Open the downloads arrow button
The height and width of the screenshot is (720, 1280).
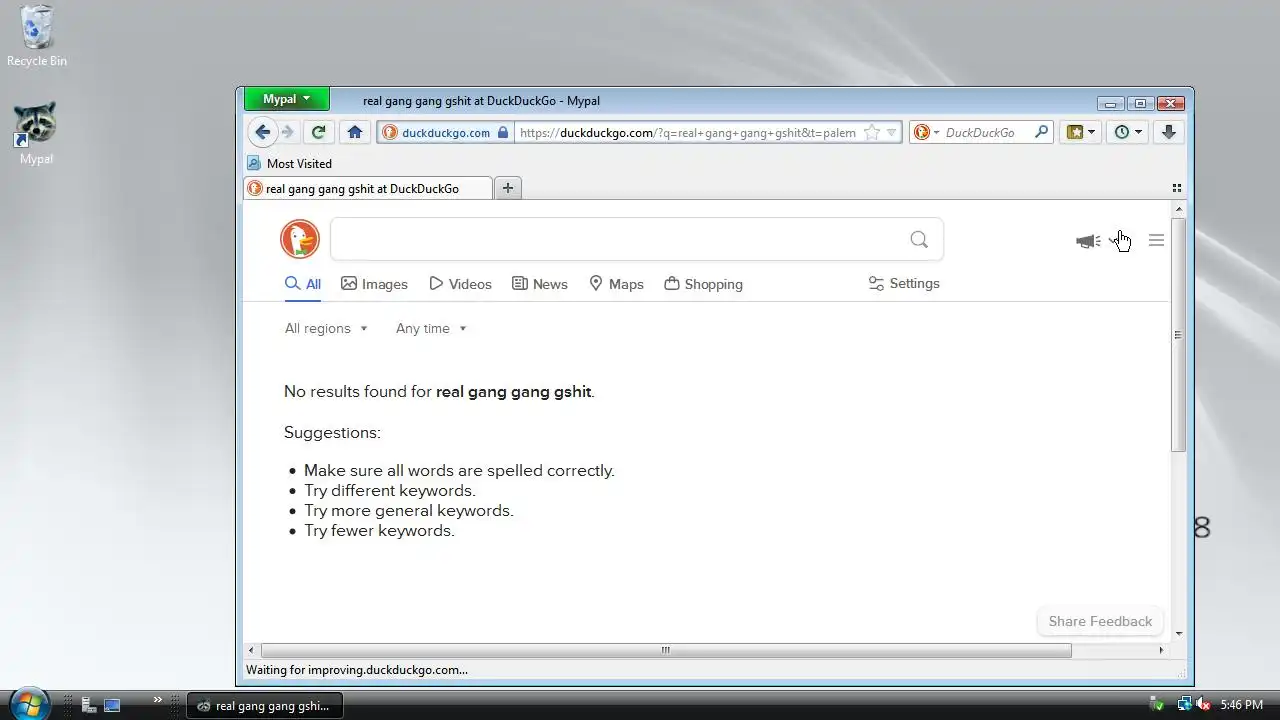coord(1168,132)
